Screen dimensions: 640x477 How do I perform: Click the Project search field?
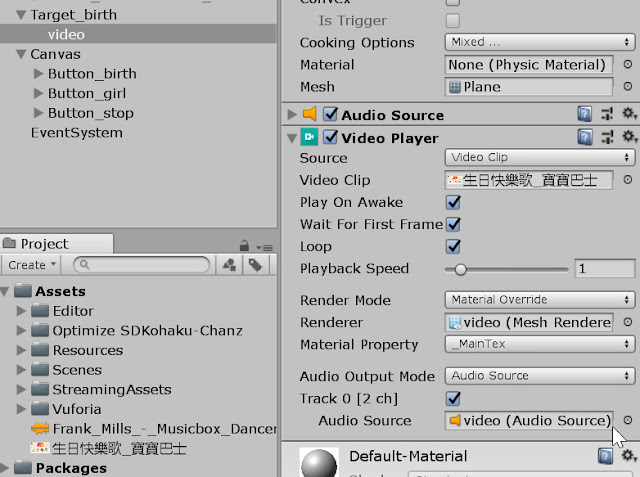coord(142,265)
